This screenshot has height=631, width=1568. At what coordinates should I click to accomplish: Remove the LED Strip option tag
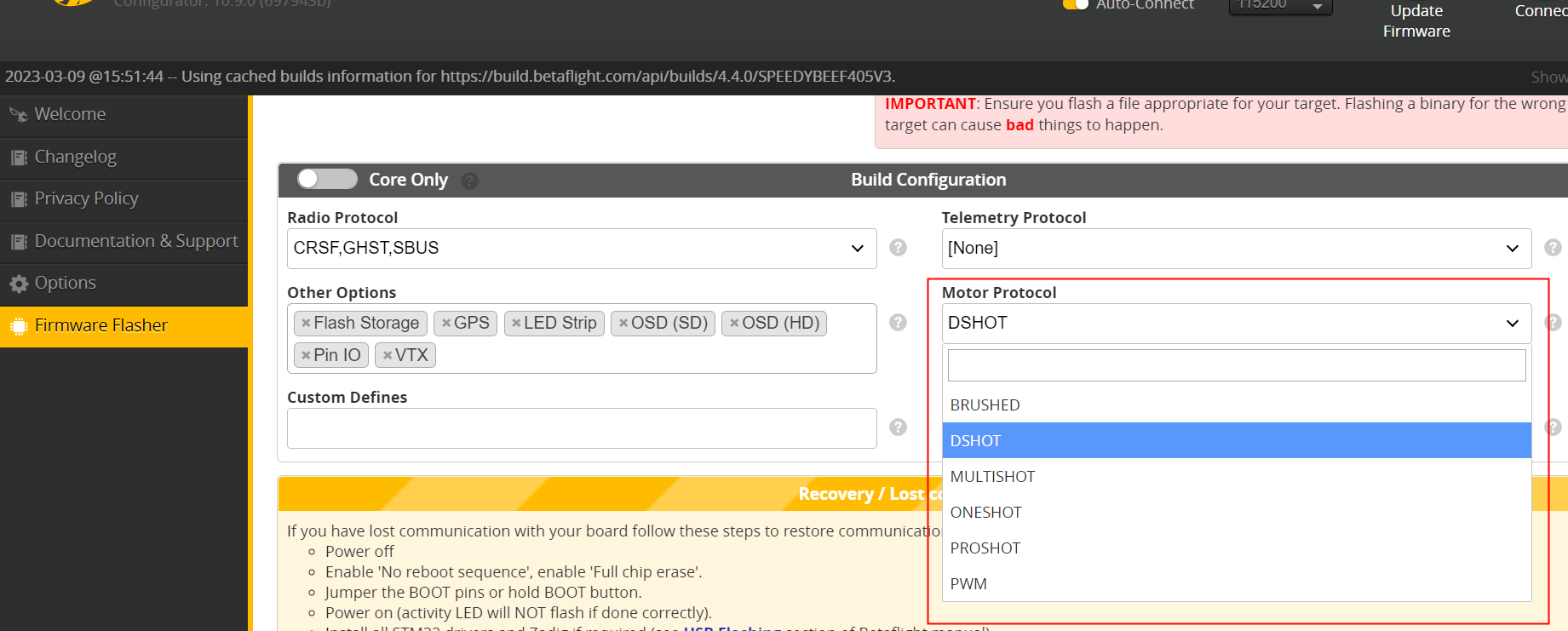(x=516, y=324)
